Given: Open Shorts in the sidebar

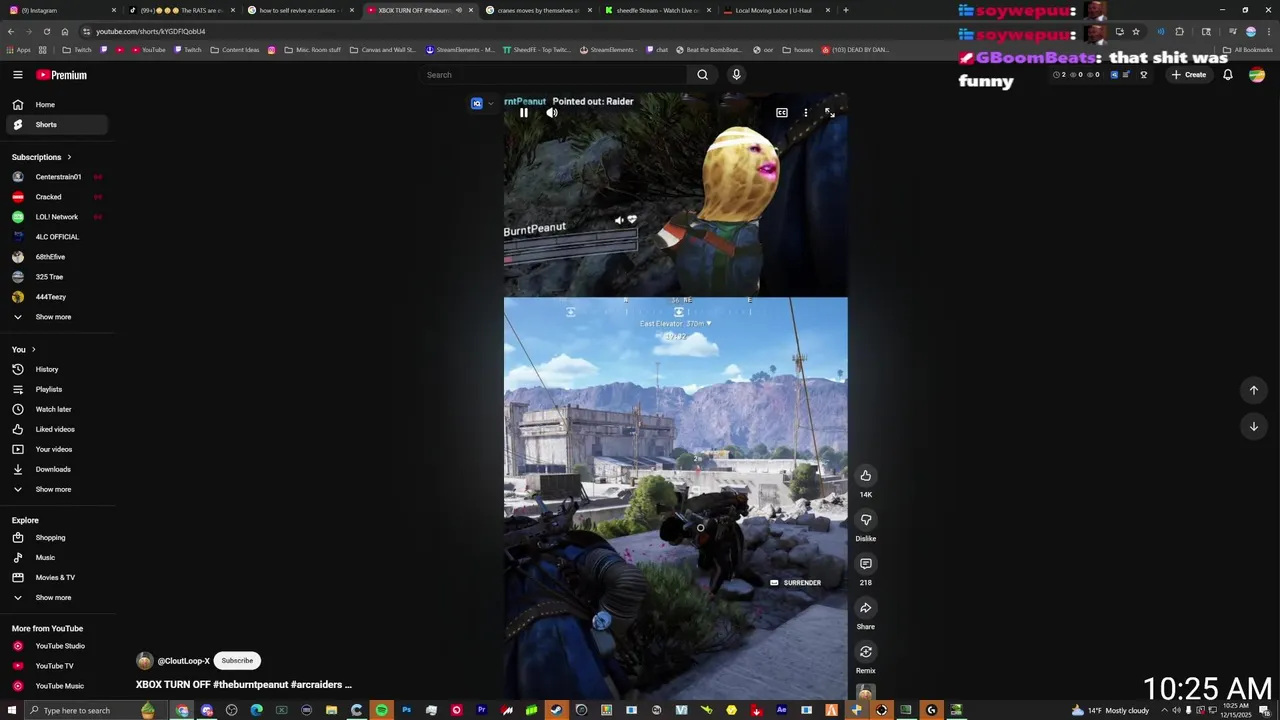Looking at the screenshot, I should pos(58,125).
